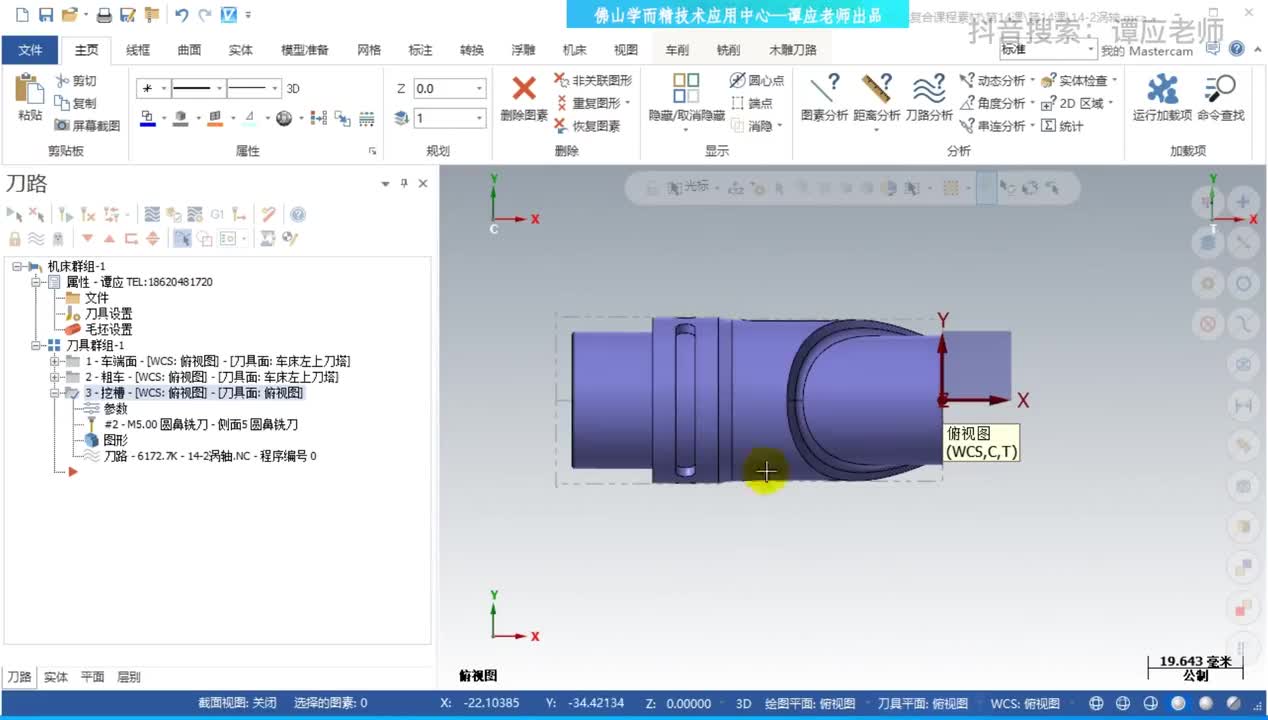The width and height of the screenshot is (1268, 720).
Task: Click 截面视图: 关闭 in status bar
Action: point(237,703)
